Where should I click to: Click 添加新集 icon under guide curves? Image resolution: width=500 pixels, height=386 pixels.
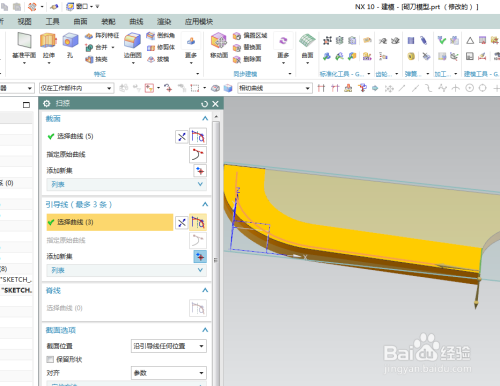click(200, 256)
